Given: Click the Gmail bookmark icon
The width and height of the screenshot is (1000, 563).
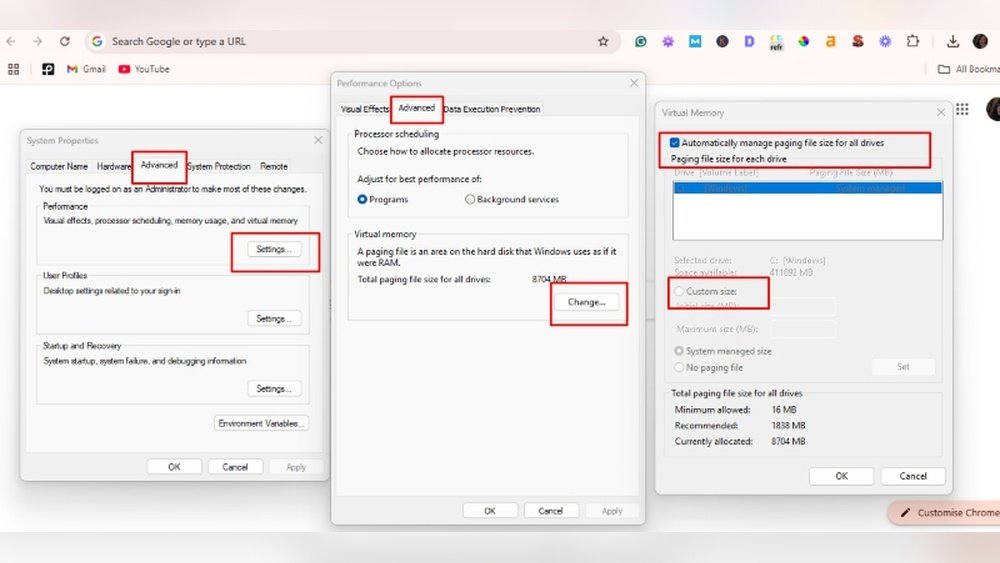Looking at the screenshot, I should 72,69.
